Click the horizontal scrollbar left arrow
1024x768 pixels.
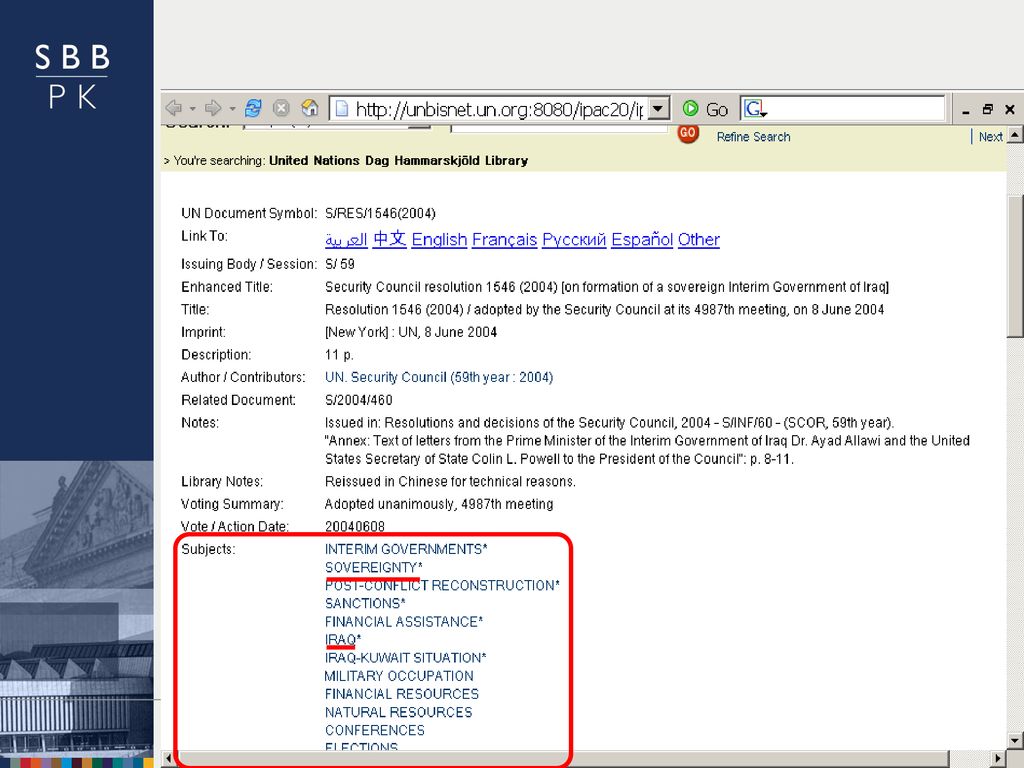[x=168, y=758]
